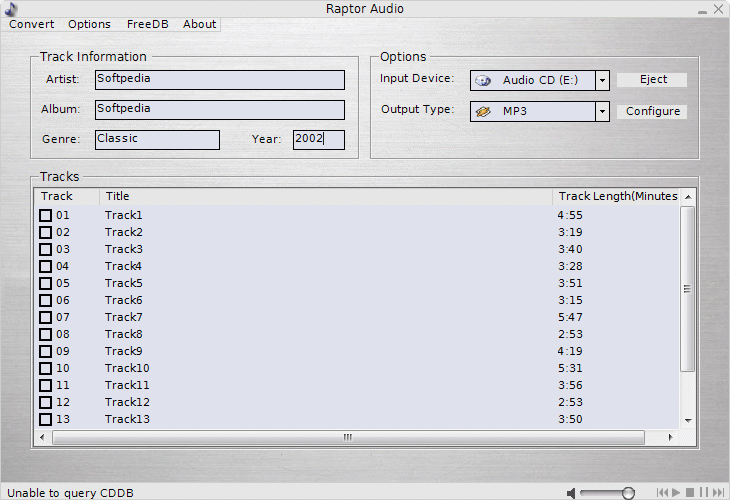This screenshot has height=500, width=730.
Task: Check the box for track 01
Action: (x=46, y=215)
